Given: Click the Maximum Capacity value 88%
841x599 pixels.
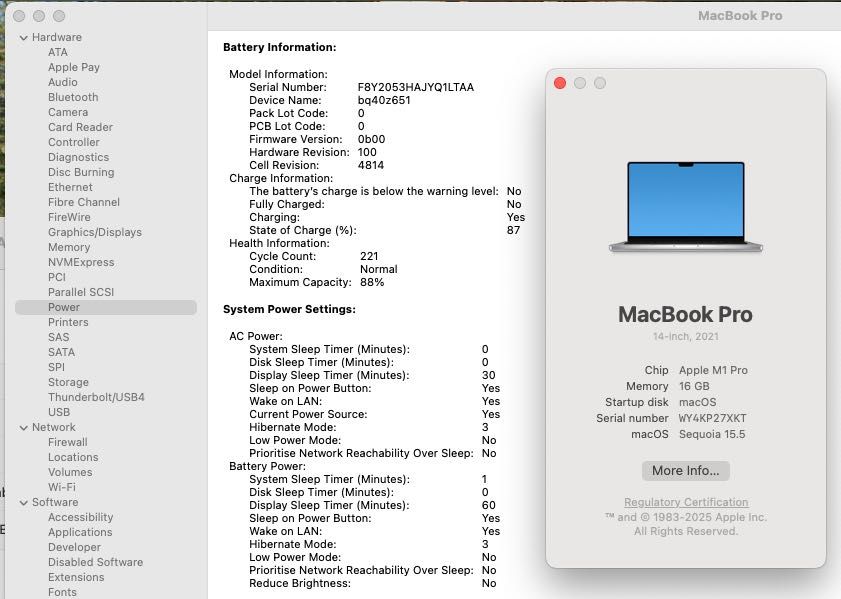Looking at the screenshot, I should tap(372, 283).
